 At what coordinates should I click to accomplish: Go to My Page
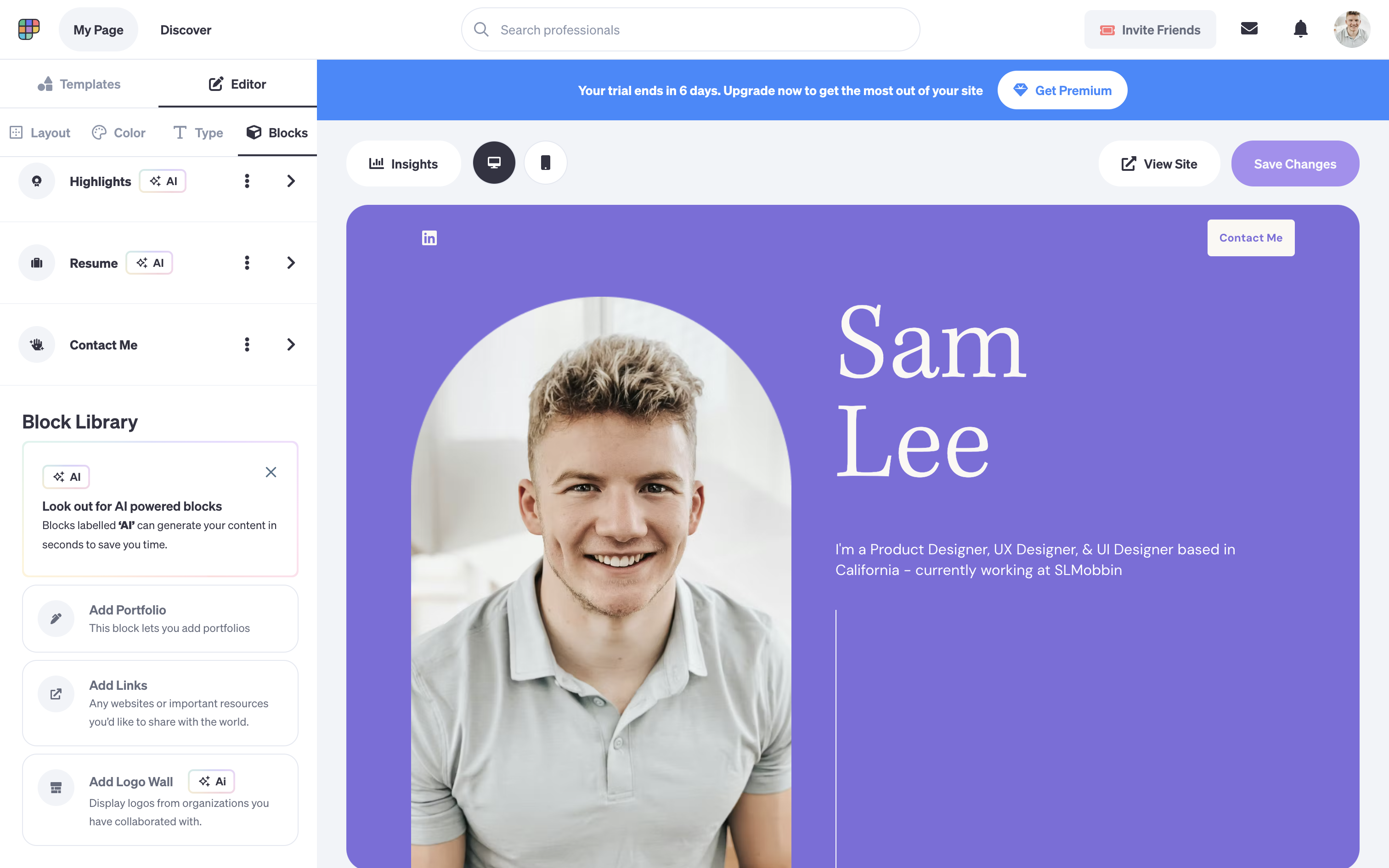click(98, 29)
